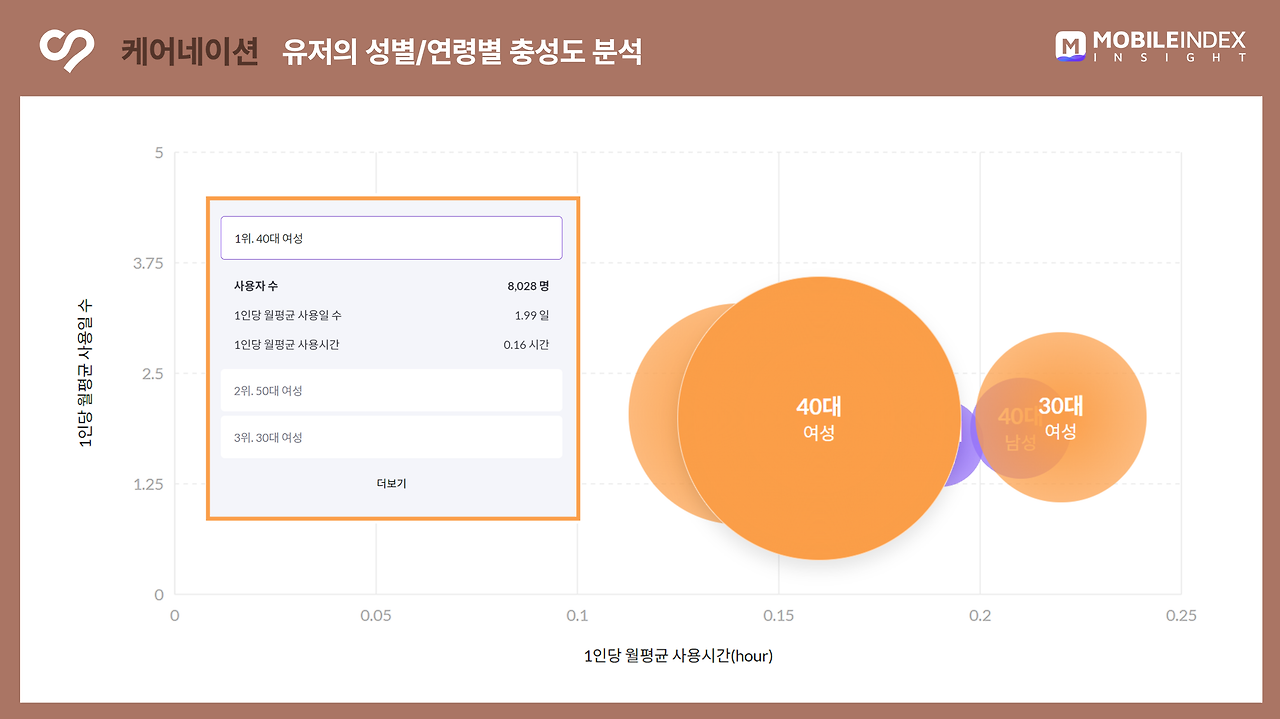
Task: Click the x-axis tick 0.25
Action: tap(1181, 616)
